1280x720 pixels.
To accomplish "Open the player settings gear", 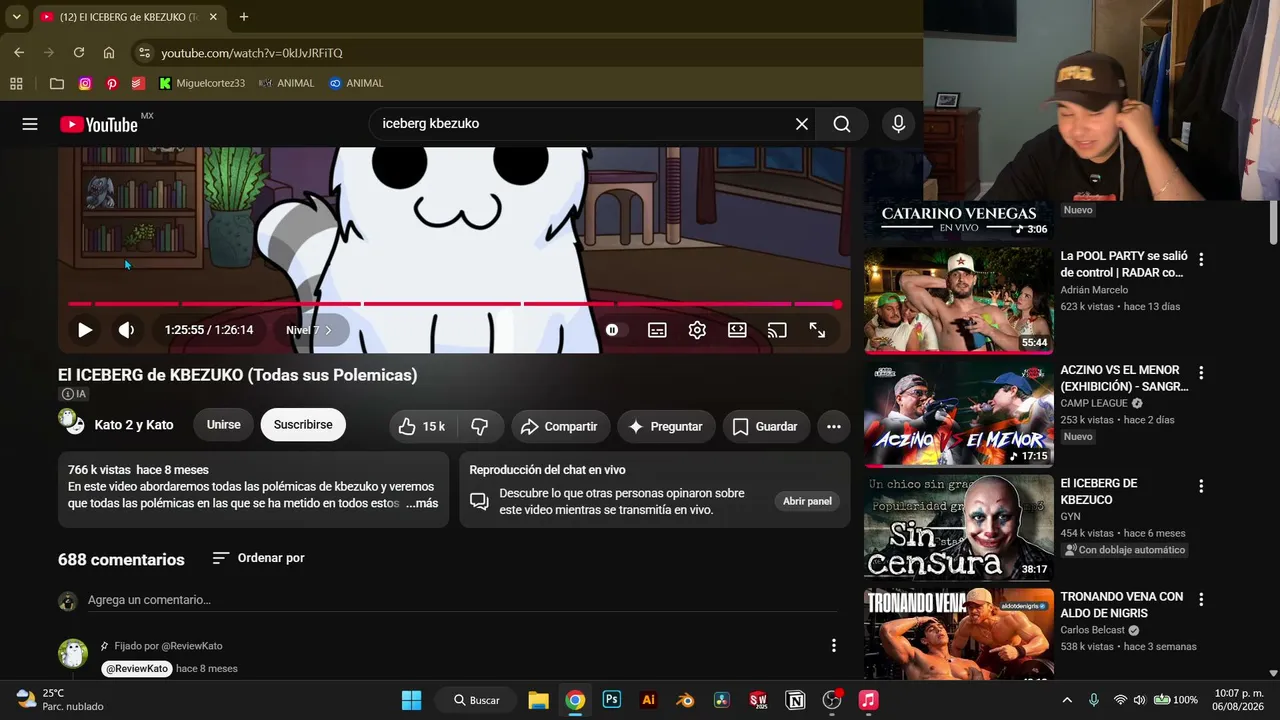I will [697, 330].
